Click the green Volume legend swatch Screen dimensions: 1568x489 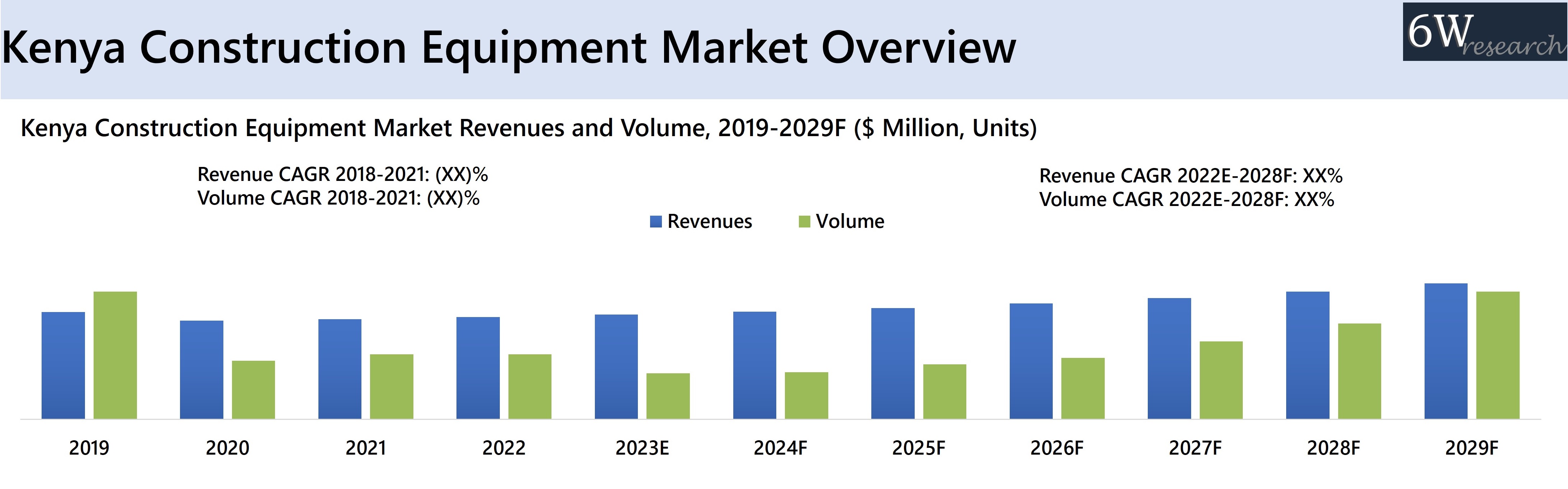point(804,221)
